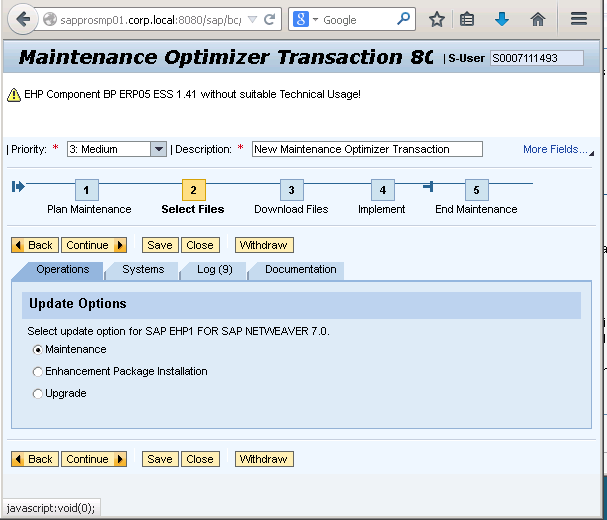This screenshot has height=520, width=607.
Task: Click the roadmap start arrow icon
Action: [x=18, y=187]
